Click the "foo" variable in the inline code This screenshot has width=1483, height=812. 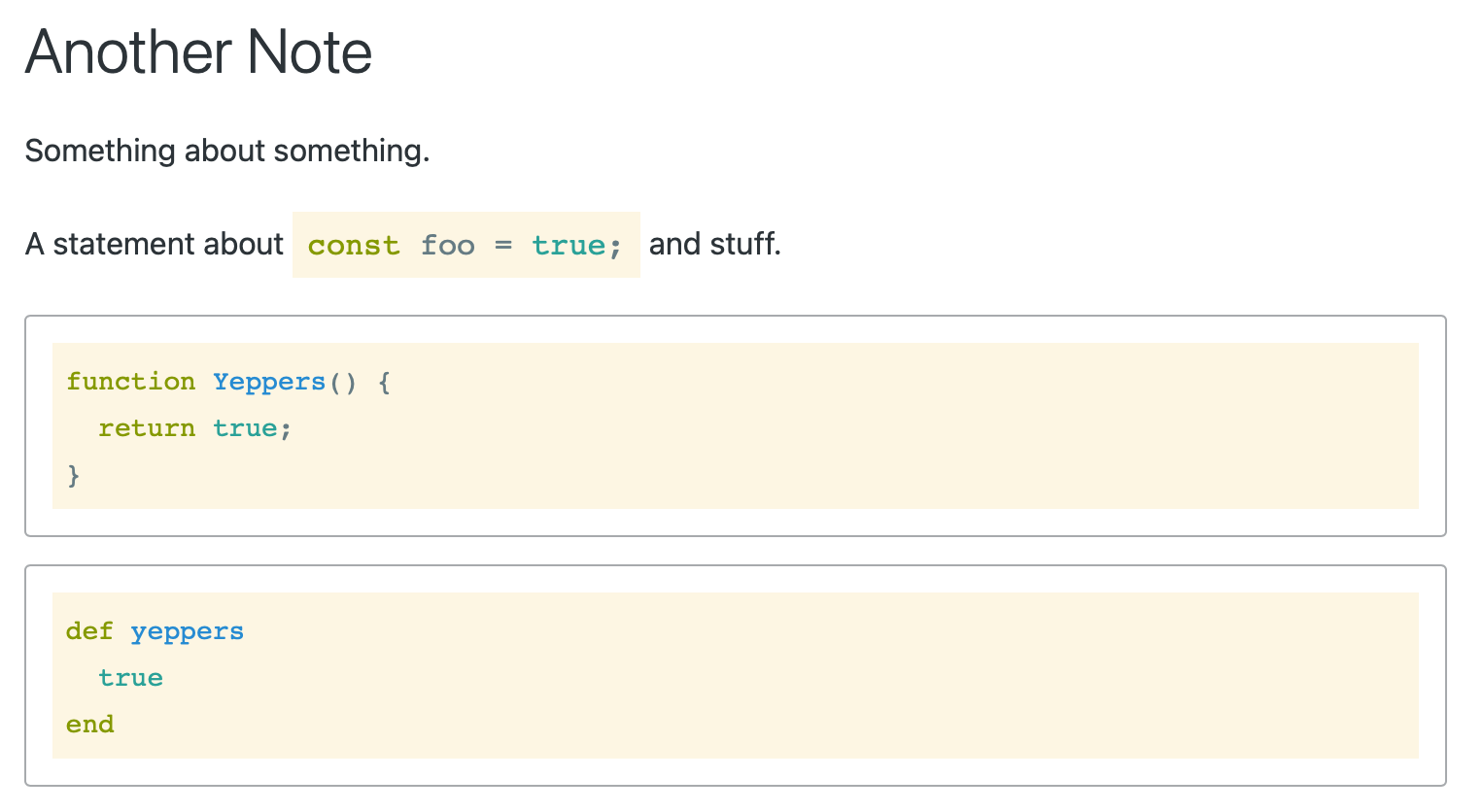[448, 245]
